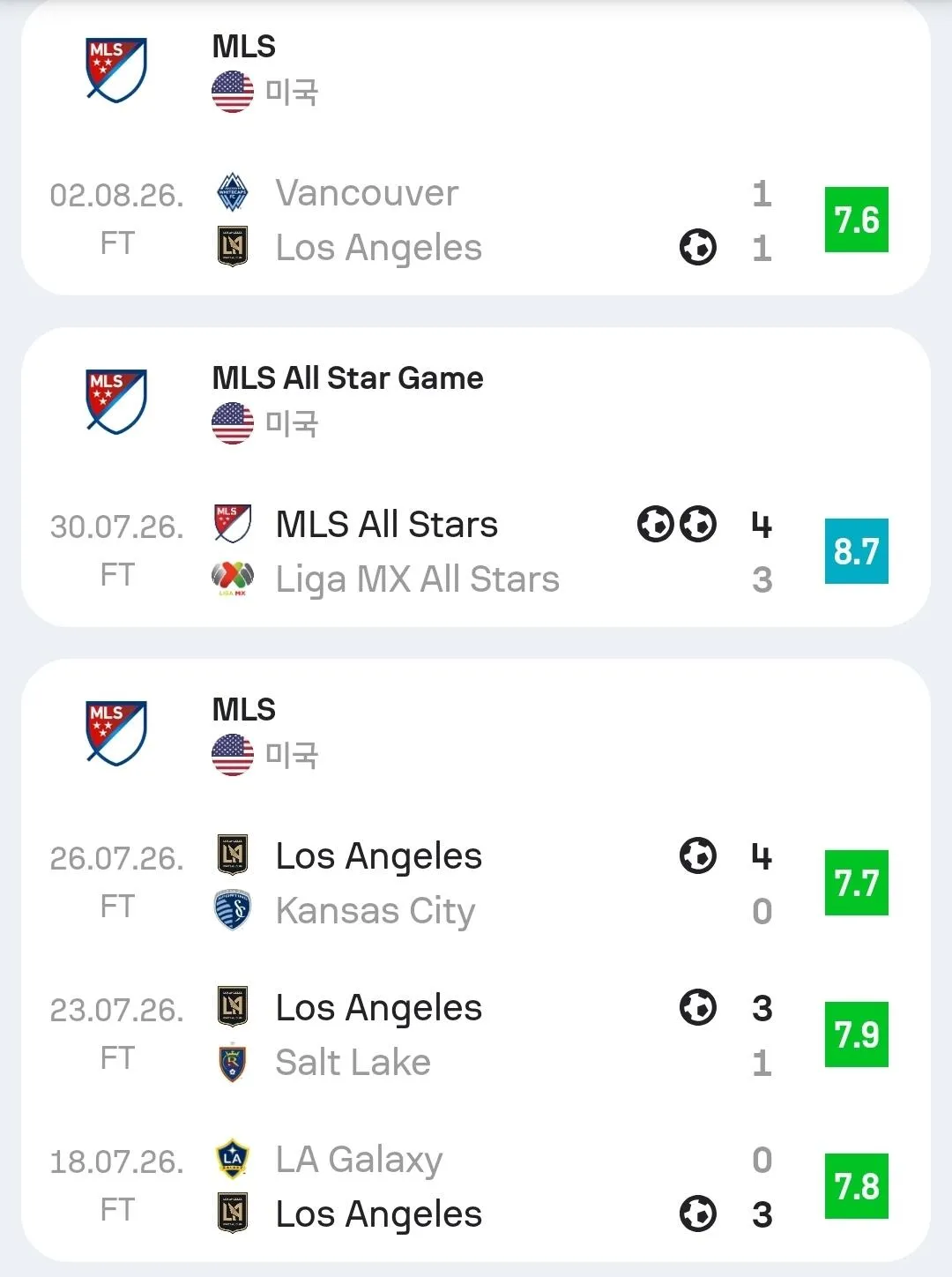952x1277 pixels.
Task: Open the 23.07.26 match date row
Action: click(476, 1034)
